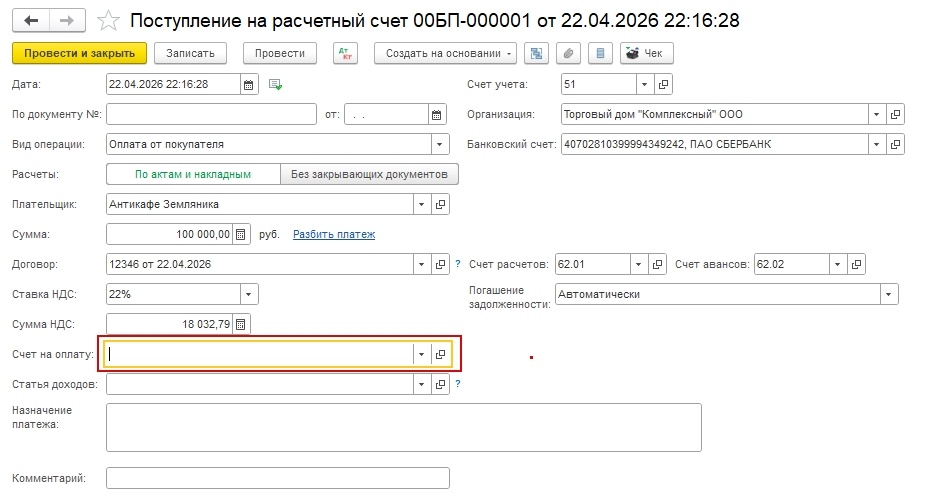Expand the Статья доходов dropdown
This screenshot has height=502, width=929.
click(421, 384)
